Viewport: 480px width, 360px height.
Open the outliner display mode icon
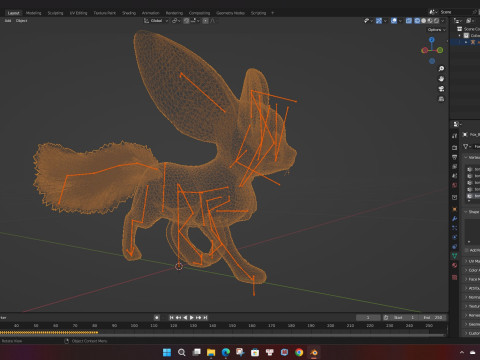[458, 21]
